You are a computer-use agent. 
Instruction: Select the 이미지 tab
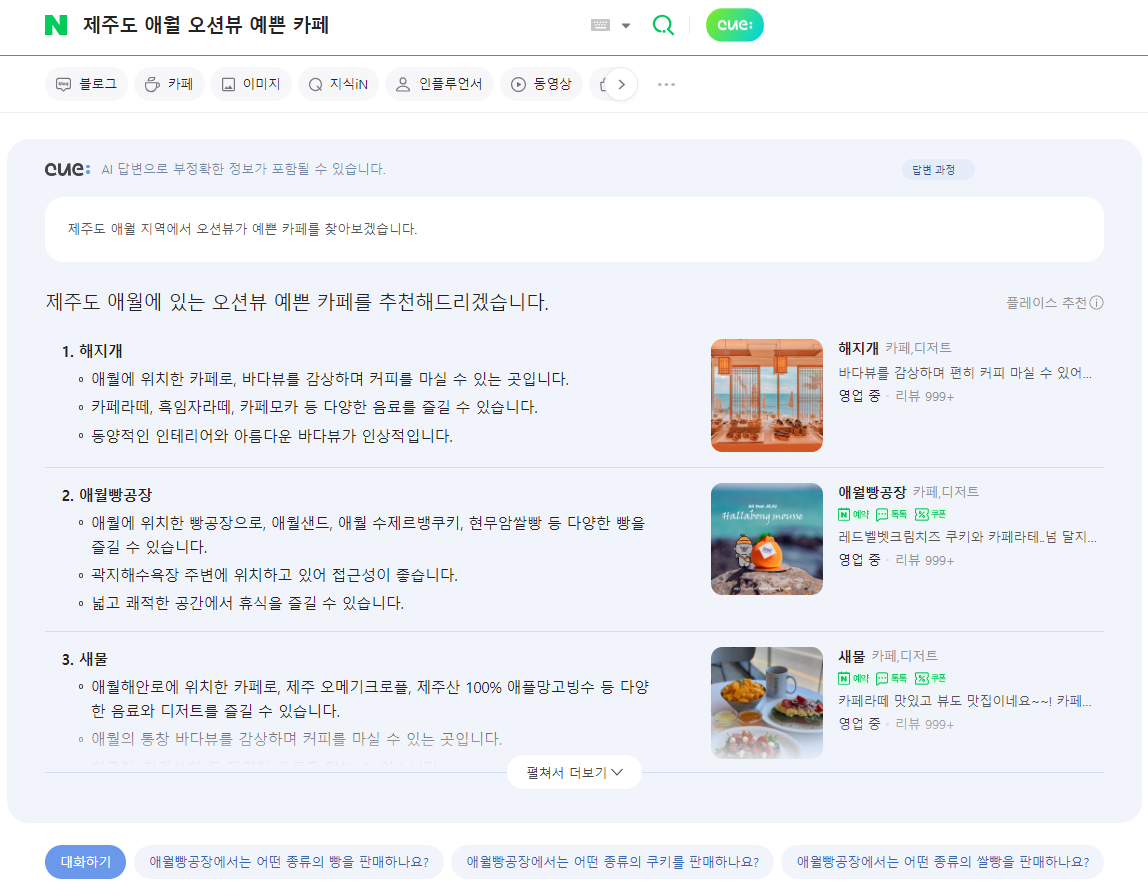click(251, 84)
